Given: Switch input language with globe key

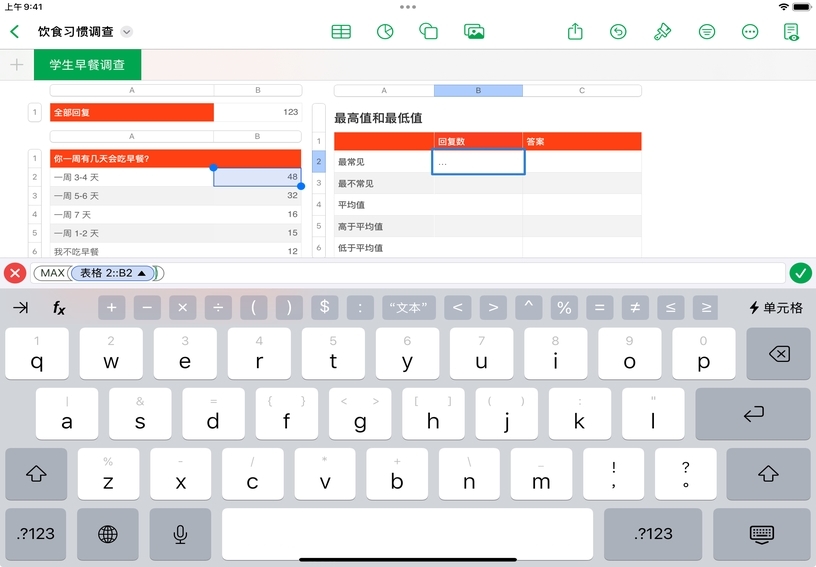Looking at the screenshot, I should pos(108,534).
